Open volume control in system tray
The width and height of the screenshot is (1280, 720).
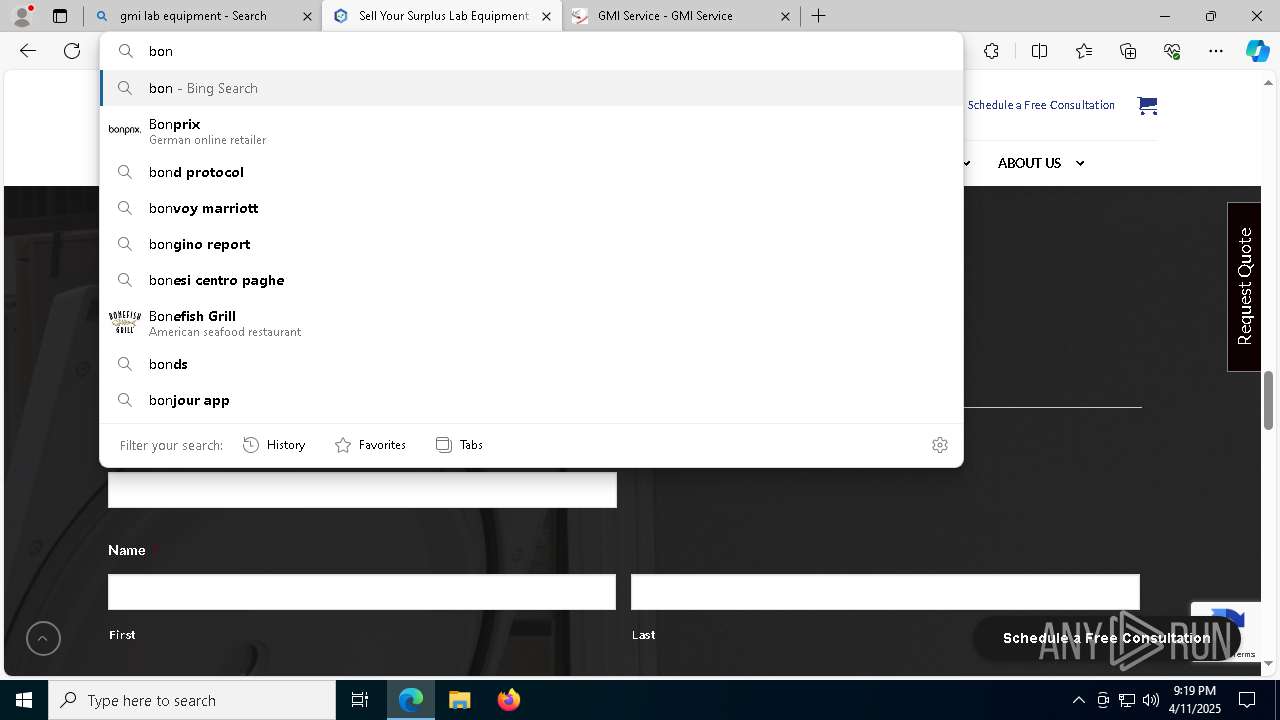[x=1150, y=700]
